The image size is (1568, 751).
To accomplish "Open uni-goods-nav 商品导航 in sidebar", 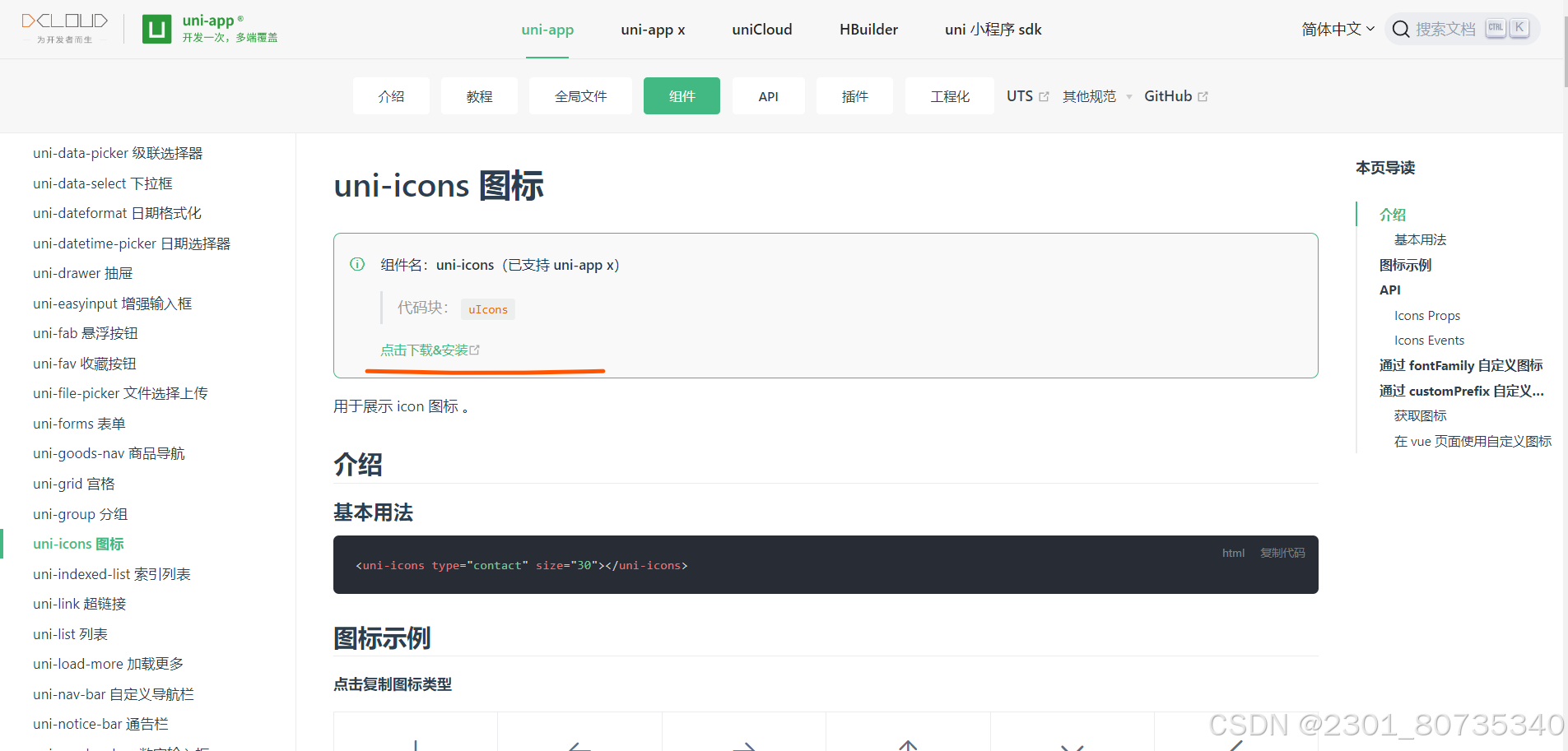I will (x=109, y=453).
